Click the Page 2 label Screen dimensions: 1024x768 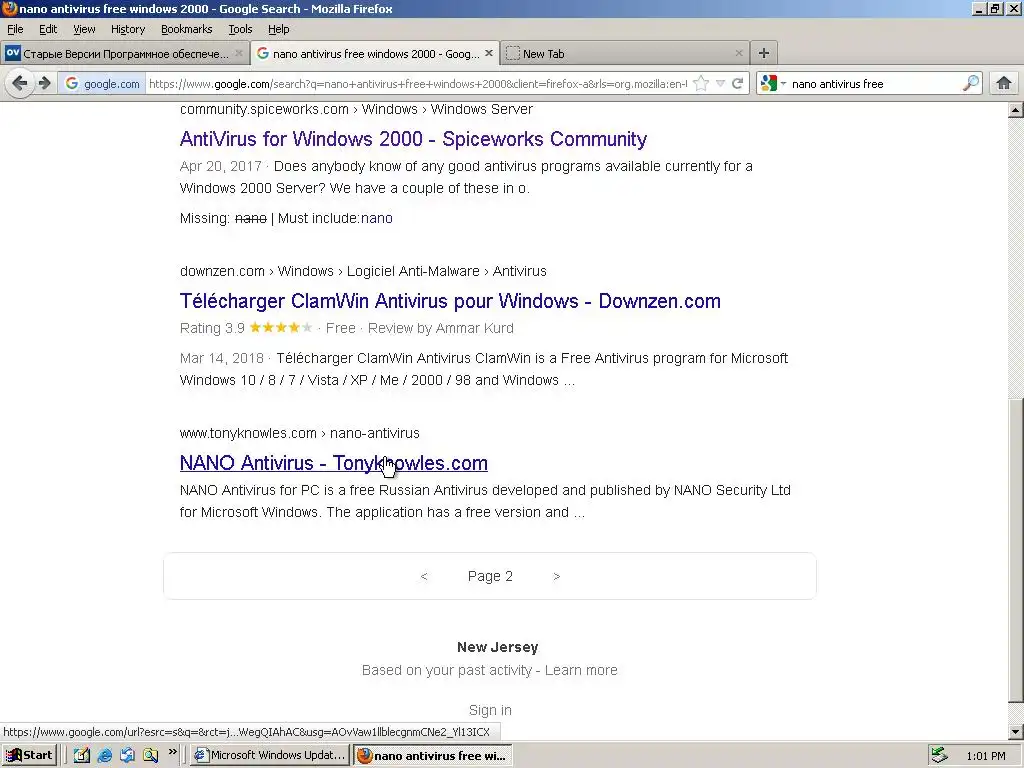pos(490,576)
